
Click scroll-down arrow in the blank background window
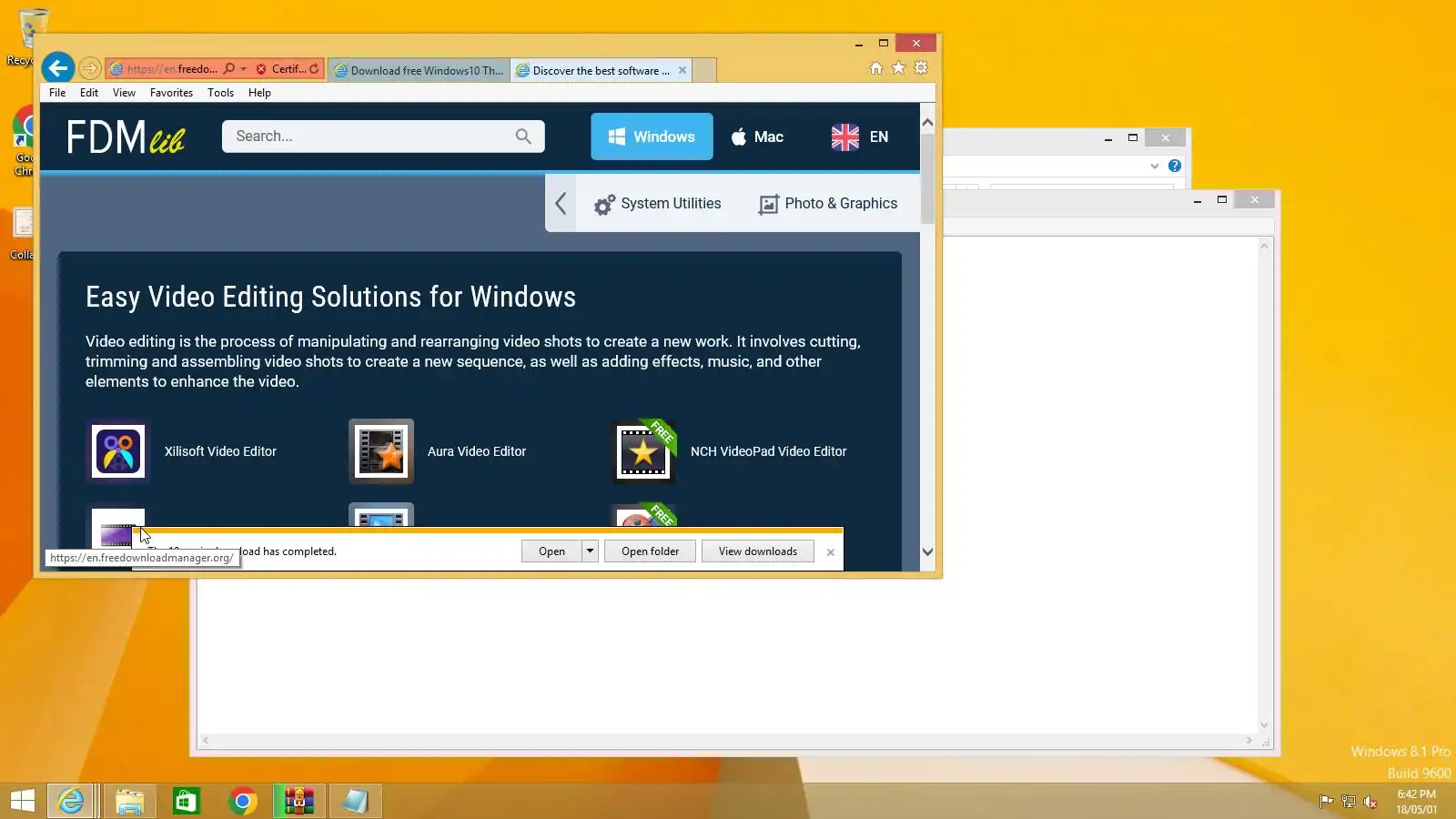1264,725
